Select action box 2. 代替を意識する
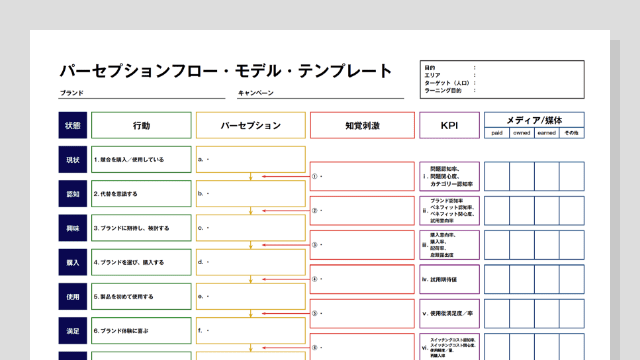This screenshot has height=360, width=640. (141, 194)
